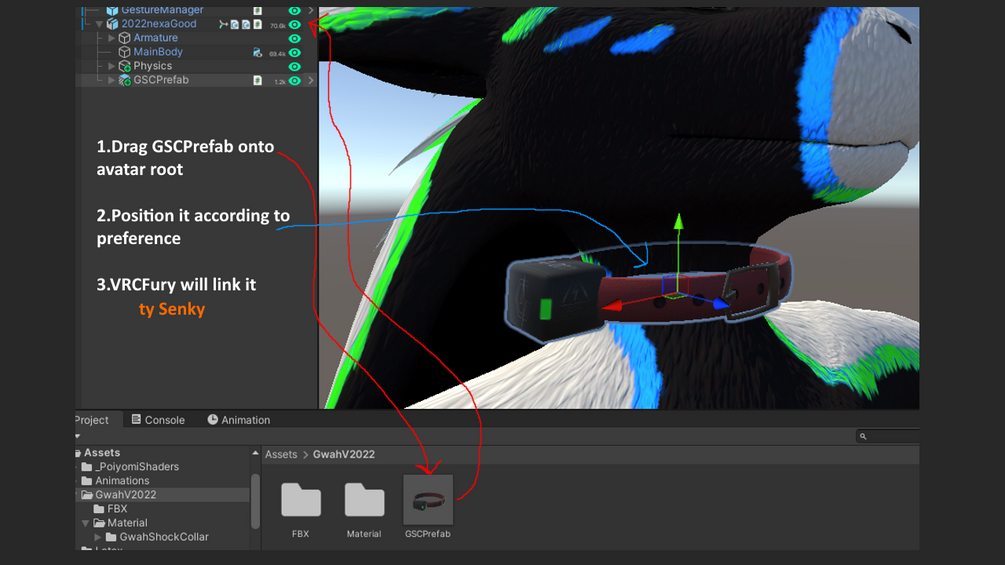Select GSCPrefab asset thumbnail in project
This screenshot has width=1005, height=565.
point(428,500)
